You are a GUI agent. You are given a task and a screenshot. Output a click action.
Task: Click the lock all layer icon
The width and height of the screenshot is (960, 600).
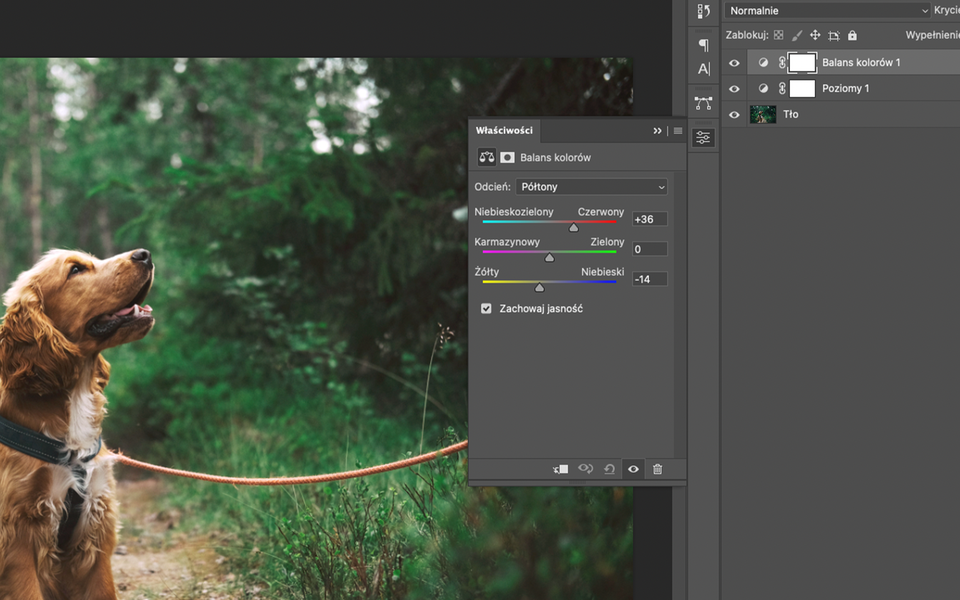[852, 35]
